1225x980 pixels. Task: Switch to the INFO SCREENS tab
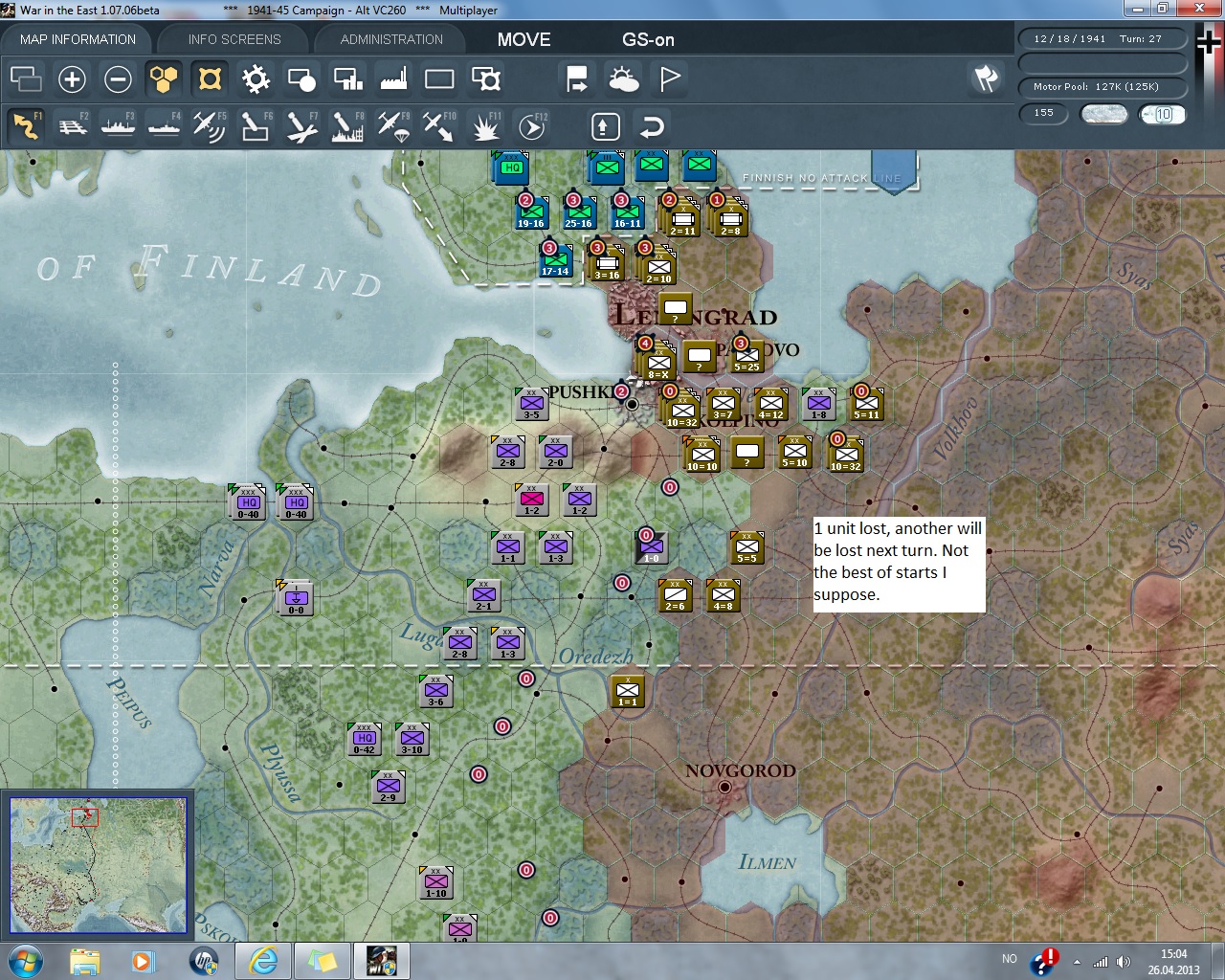pos(234,39)
